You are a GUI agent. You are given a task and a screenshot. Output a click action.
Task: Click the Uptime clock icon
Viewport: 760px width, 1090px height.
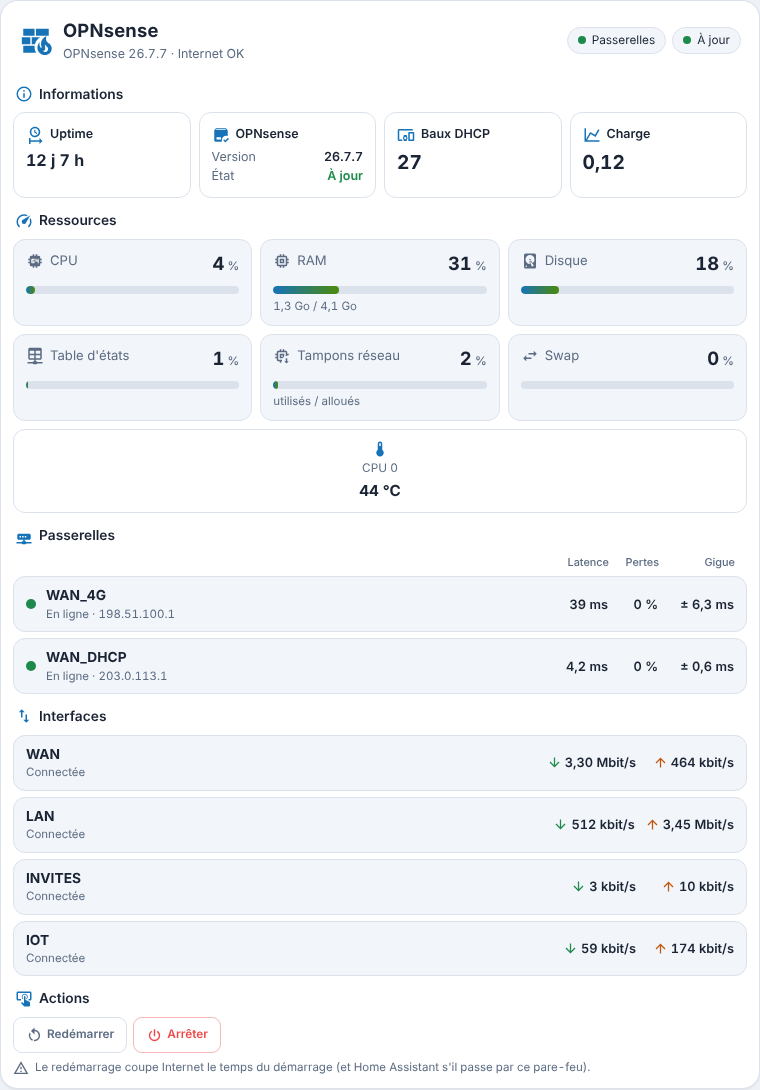[35, 134]
